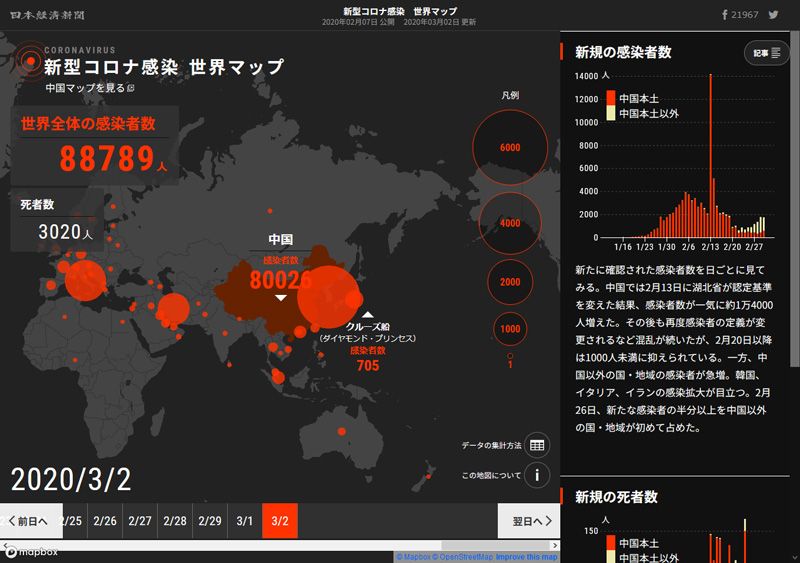Select the 2/28 date tab
800x563 pixels.
point(175,521)
